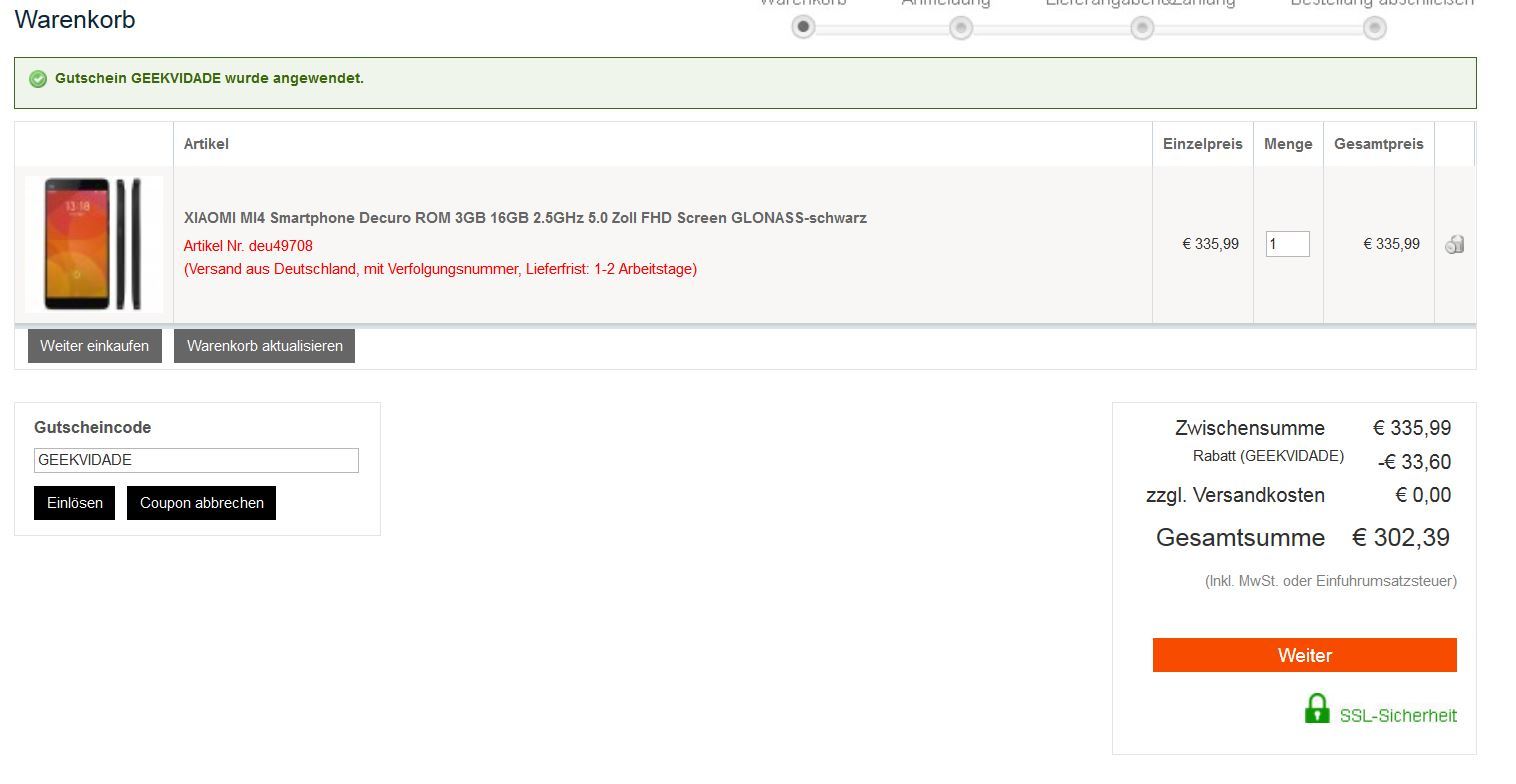Click the € 0,00 shipping cost value
1516x784 pixels.
pos(1423,495)
